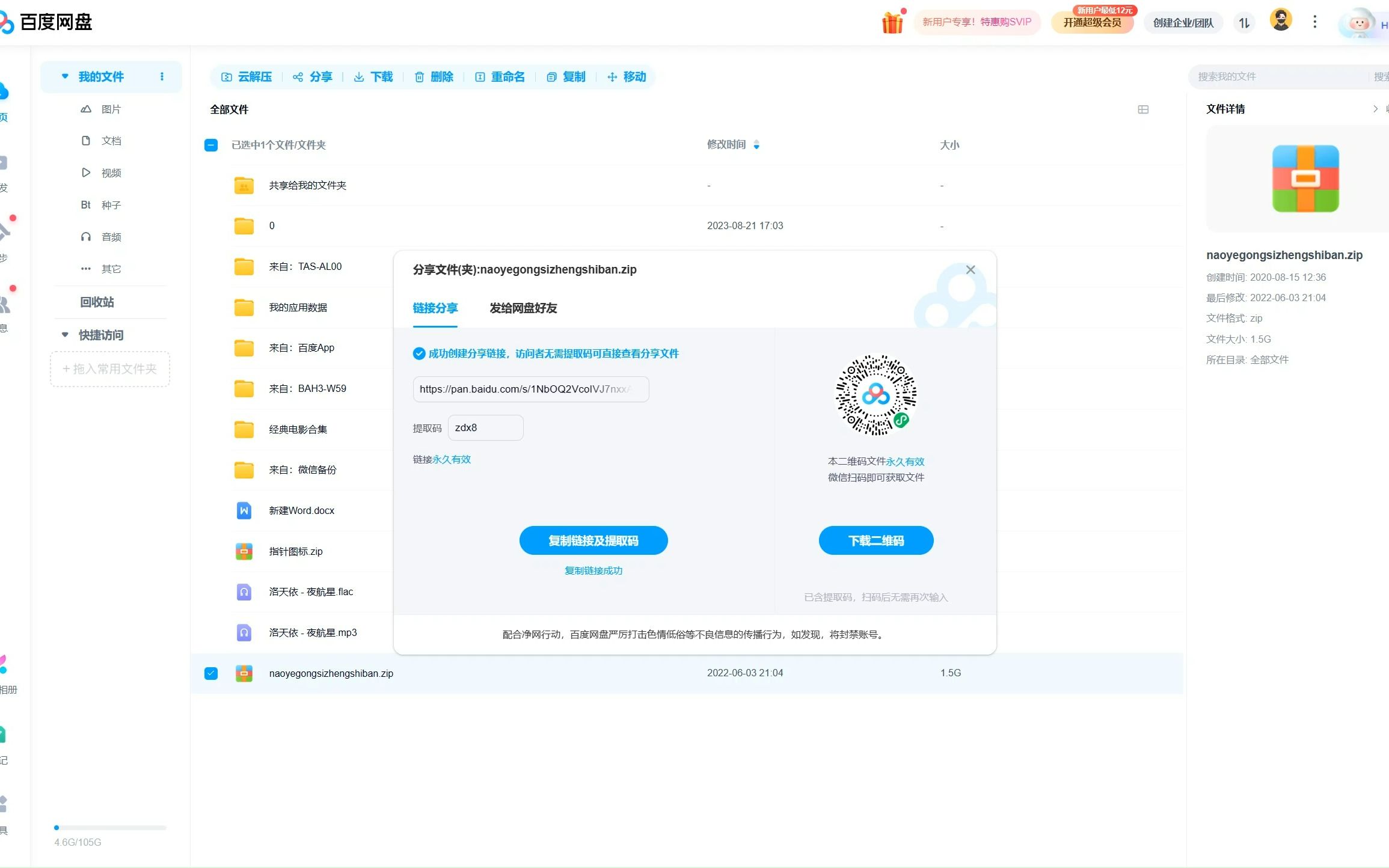Click the drag frequently-used folder area
Image resolution: width=1389 pixels, height=868 pixels.
click(x=110, y=368)
